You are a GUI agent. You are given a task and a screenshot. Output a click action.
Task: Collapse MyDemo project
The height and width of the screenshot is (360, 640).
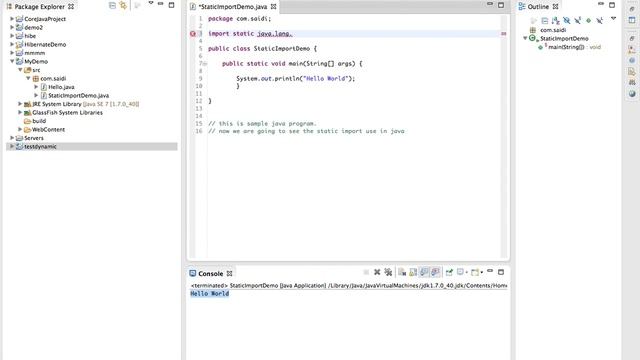(12, 61)
